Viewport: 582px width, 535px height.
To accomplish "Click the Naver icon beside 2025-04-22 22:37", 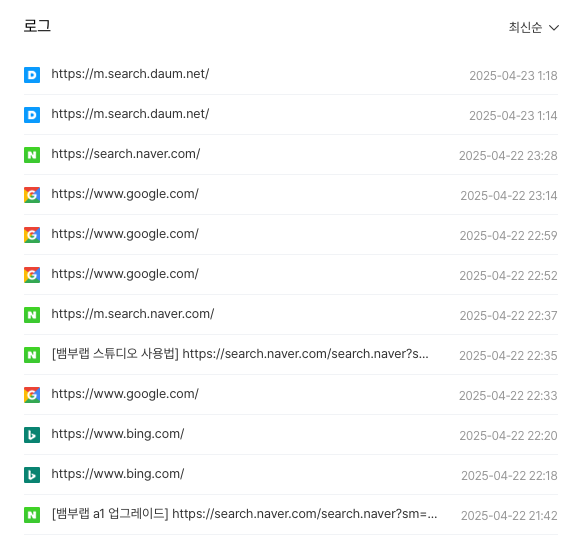I will point(32,315).
